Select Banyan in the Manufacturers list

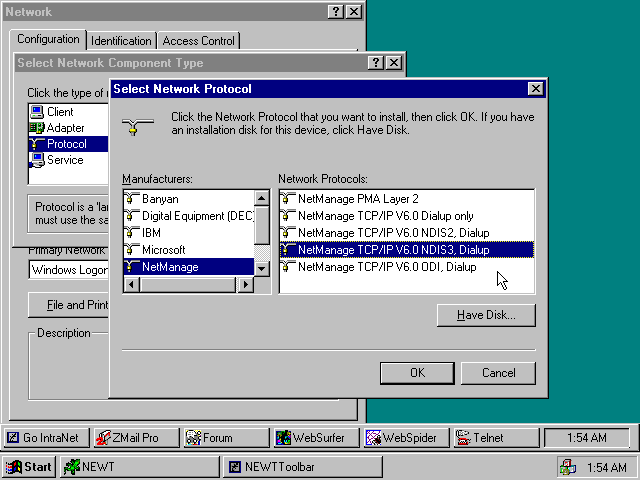[189, 199]
